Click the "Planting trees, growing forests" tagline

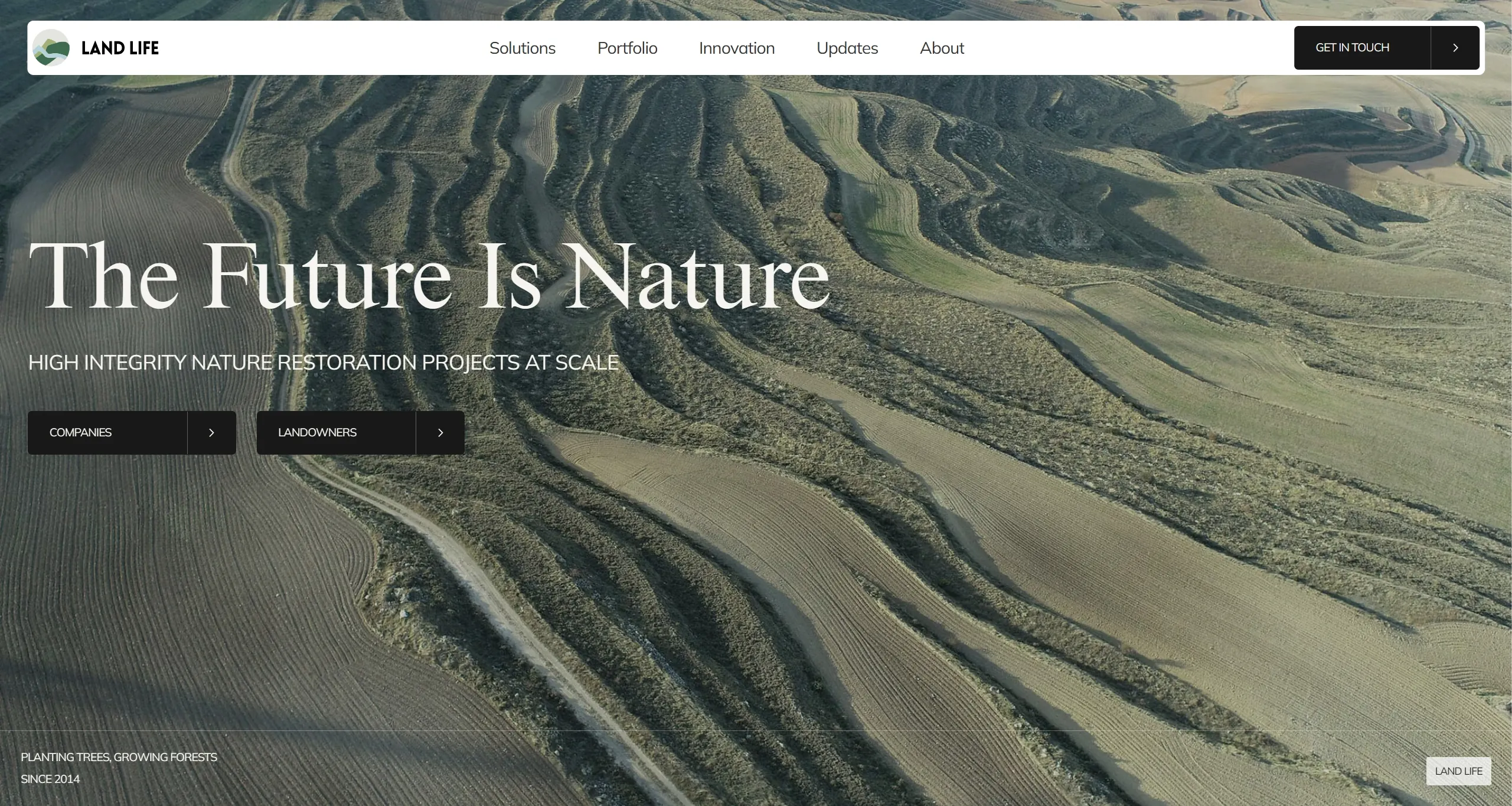pyautogui.click(x=119, y=757)
